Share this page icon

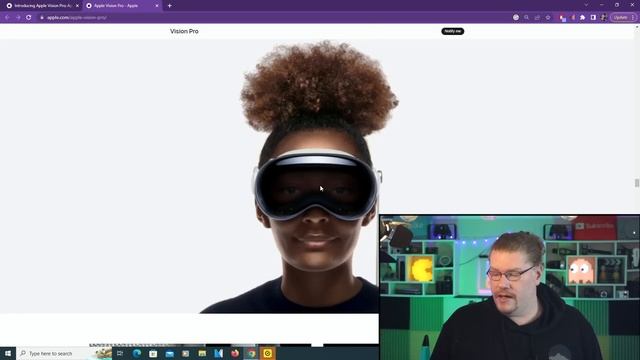(x=537, y=18)
